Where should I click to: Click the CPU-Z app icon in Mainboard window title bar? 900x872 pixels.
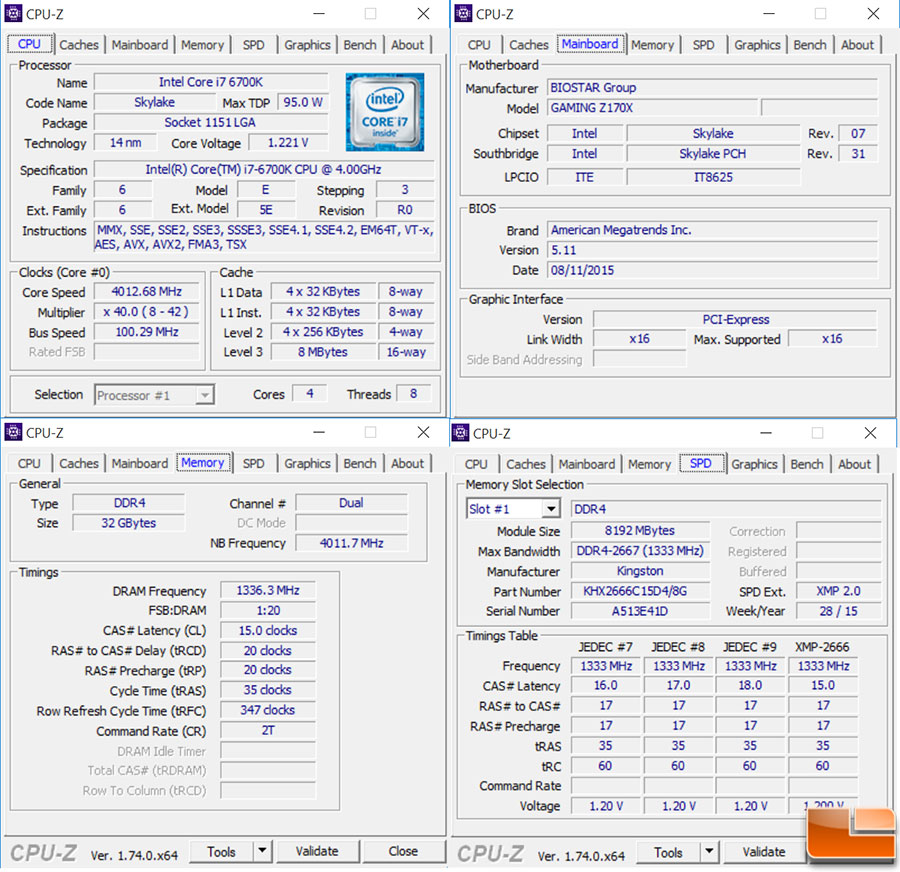coord(463,13)
